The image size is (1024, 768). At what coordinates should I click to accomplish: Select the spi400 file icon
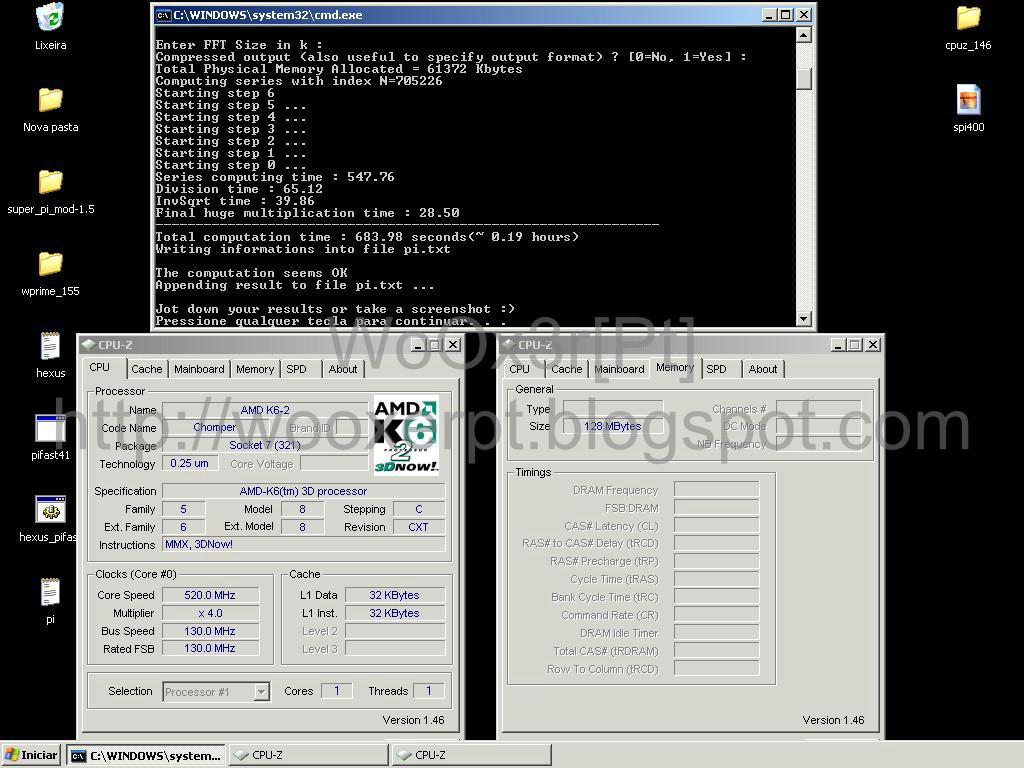(x=968, y=100)
